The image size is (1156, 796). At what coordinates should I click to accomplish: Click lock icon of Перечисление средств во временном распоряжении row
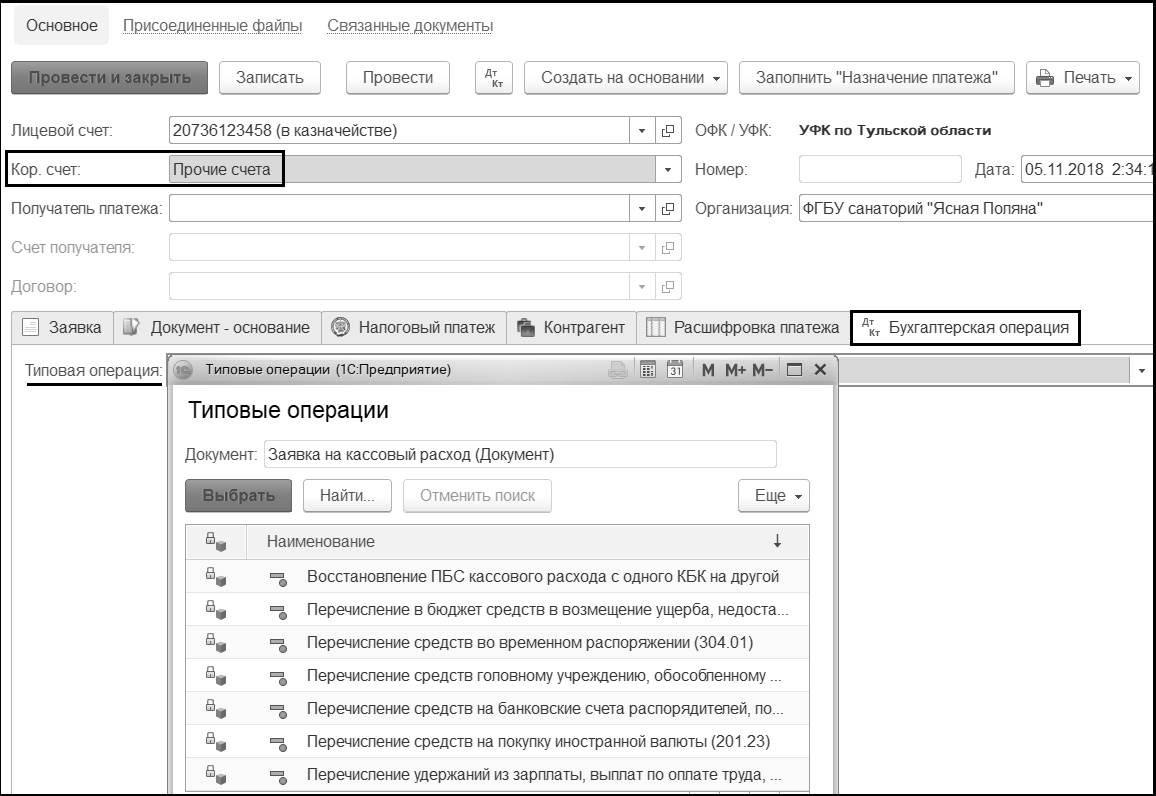pos(215,643)
